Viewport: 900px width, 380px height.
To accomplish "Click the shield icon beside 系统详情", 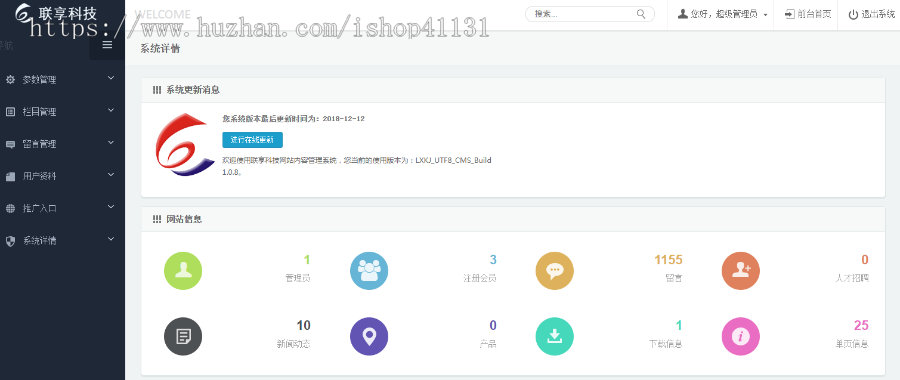I will pos(10,241).
